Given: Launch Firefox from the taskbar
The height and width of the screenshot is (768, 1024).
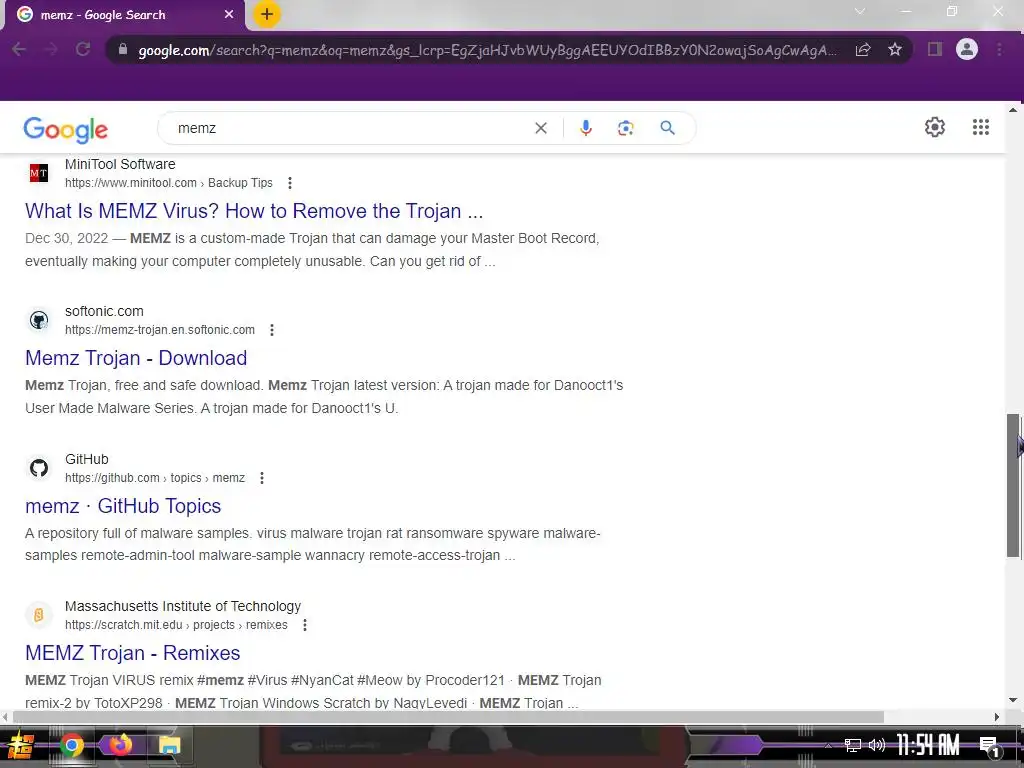Looking at the screenshot, I should (120, 745).
